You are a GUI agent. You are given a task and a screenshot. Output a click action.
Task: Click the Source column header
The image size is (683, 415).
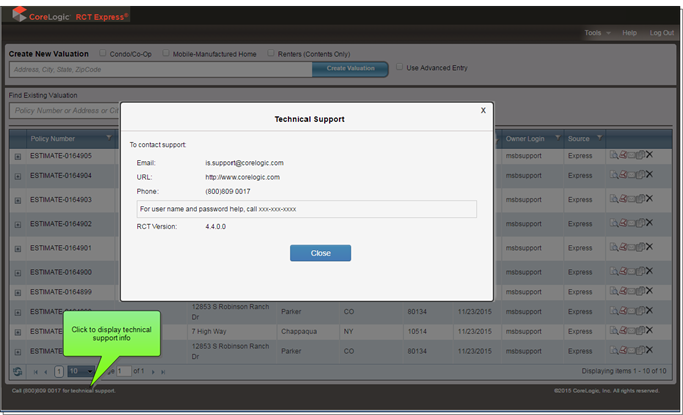pyautogui.click(x=578, y=138)
